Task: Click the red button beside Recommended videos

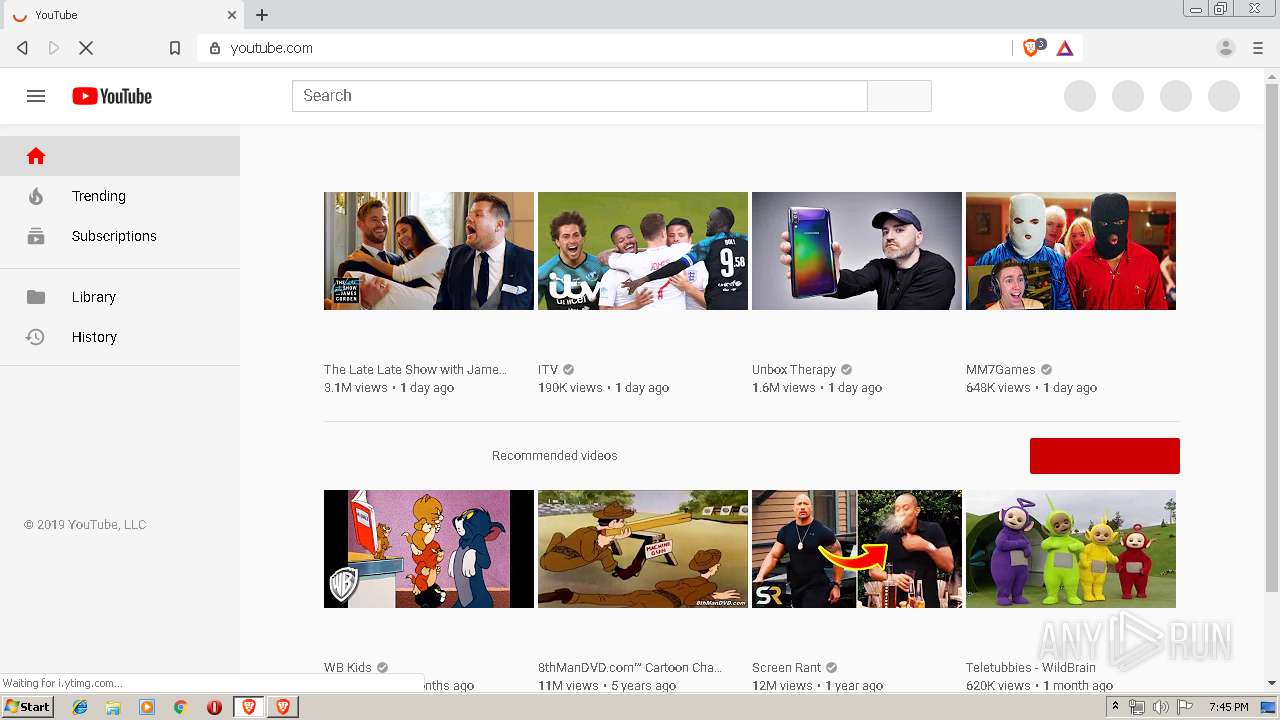Action: click(1105, 456)
